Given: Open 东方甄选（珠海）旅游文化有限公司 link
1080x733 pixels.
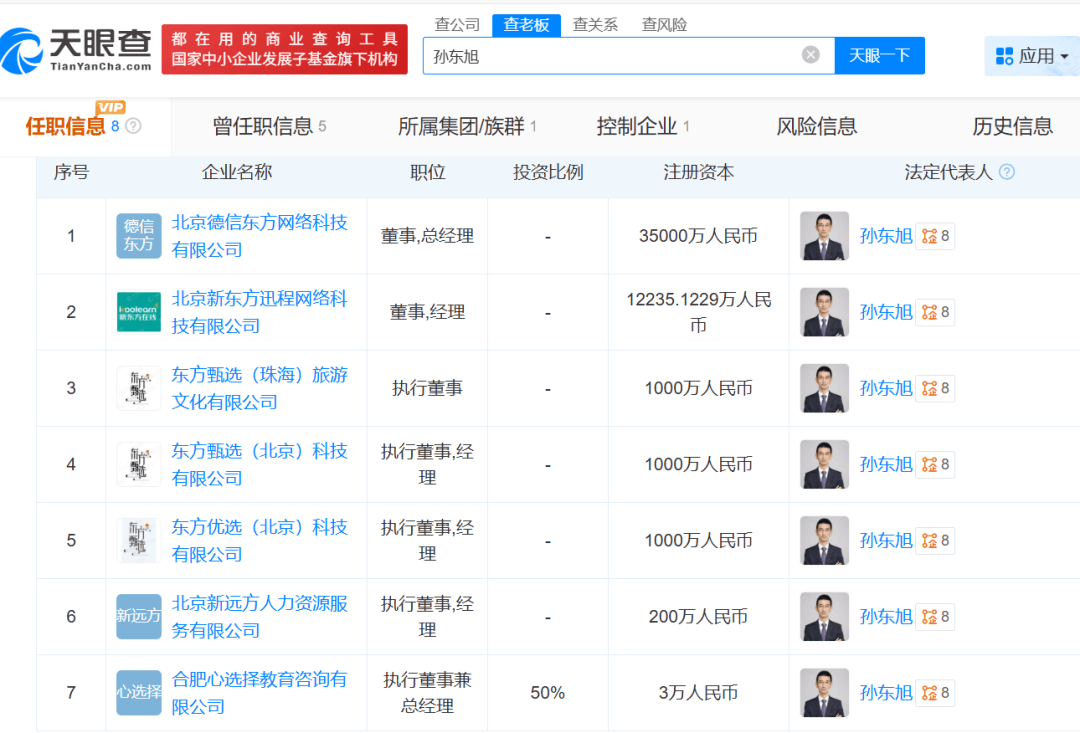Looking at the screenshot, I should (x=259, y=388).
